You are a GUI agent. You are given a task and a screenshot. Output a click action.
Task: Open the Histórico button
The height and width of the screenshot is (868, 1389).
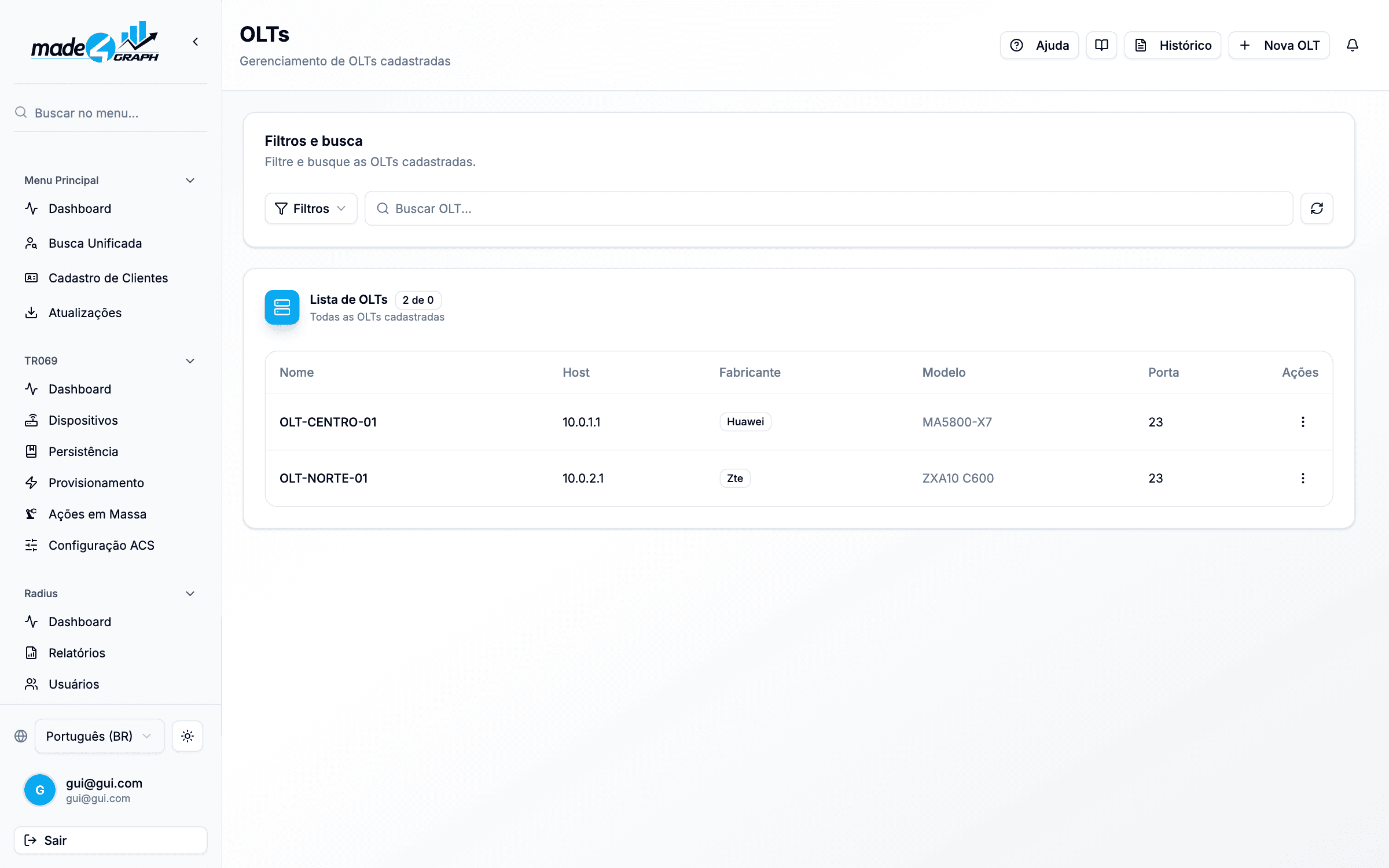(x=1173, y=45)
